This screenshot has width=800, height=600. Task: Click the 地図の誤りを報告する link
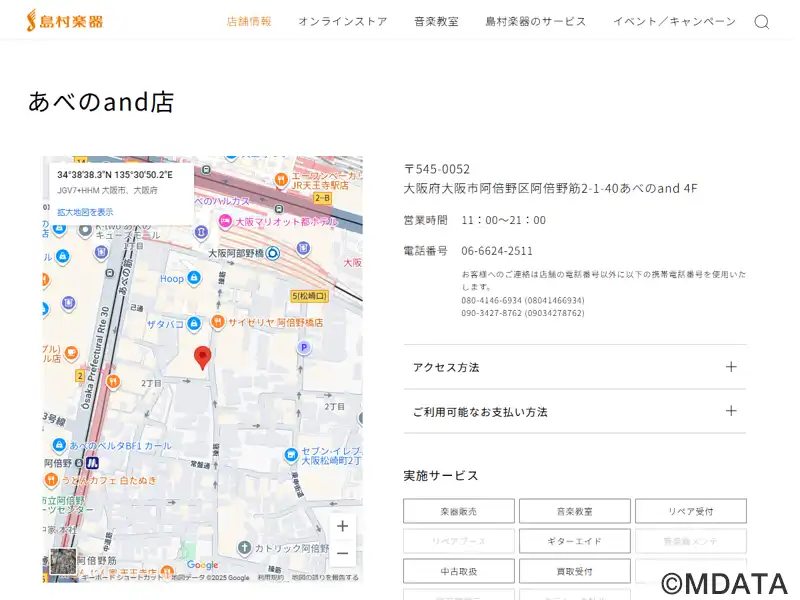[325, 578]
